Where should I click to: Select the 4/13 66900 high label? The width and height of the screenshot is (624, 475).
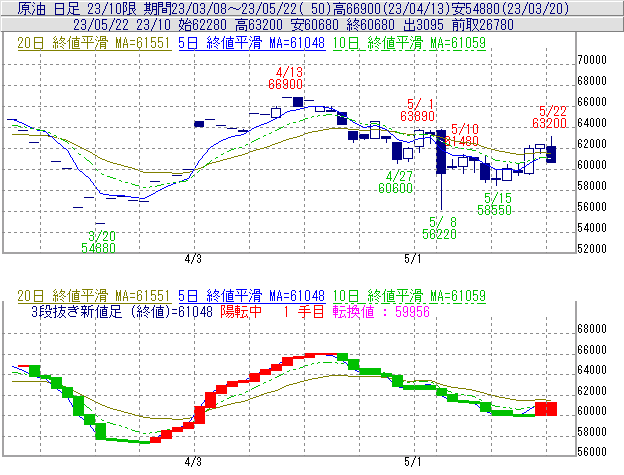pos(285,78)
